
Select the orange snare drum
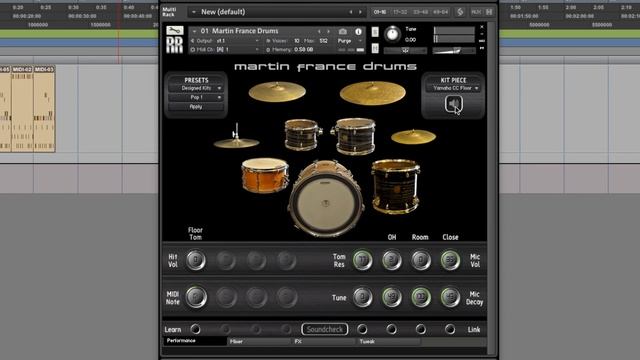pyautogui.click(x=265, y=176)
